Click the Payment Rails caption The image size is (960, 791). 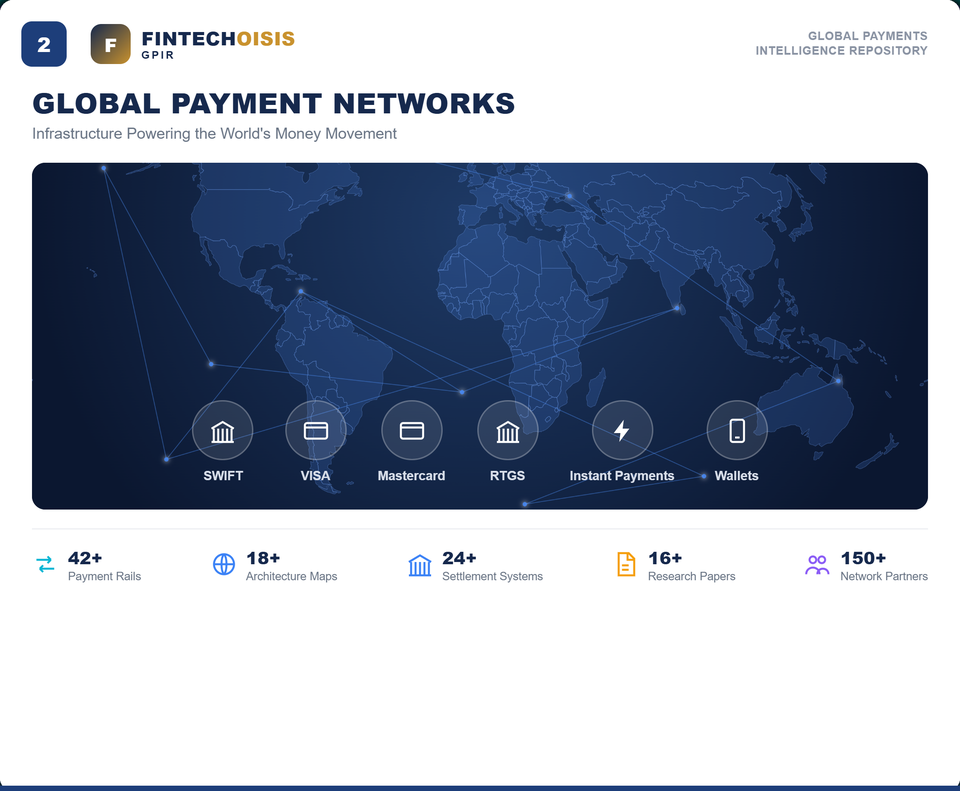pyautogui.click(x=105, y=576)
